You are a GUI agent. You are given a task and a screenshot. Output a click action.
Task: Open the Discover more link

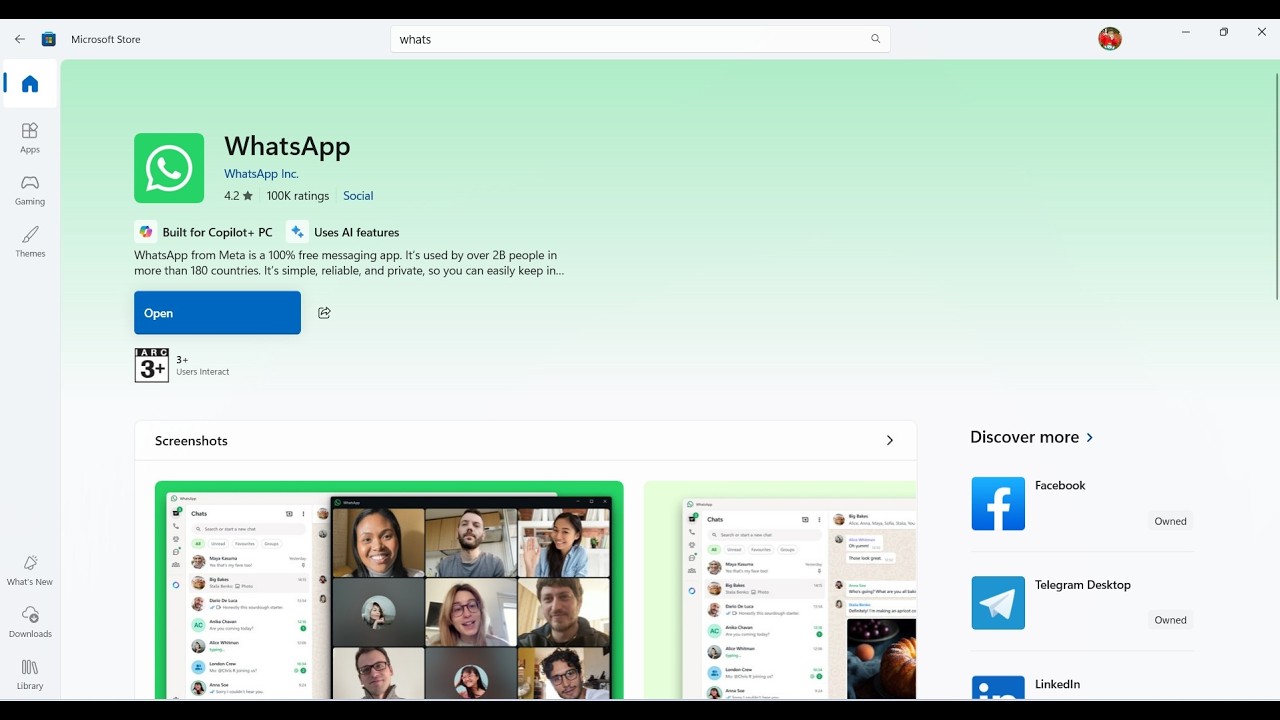[x=1024, y=437]
